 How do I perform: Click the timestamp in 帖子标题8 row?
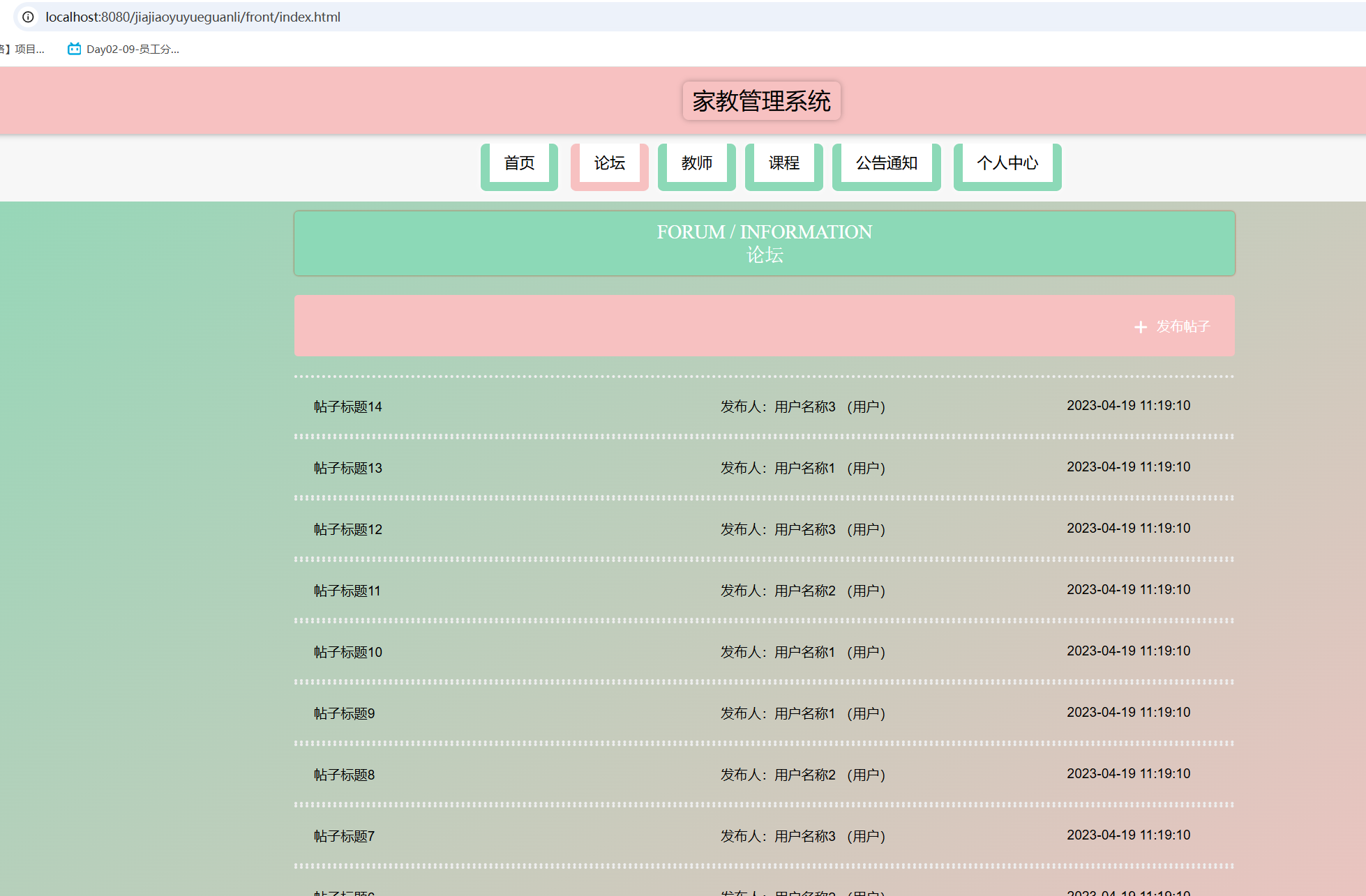(x=1129, y=774)
